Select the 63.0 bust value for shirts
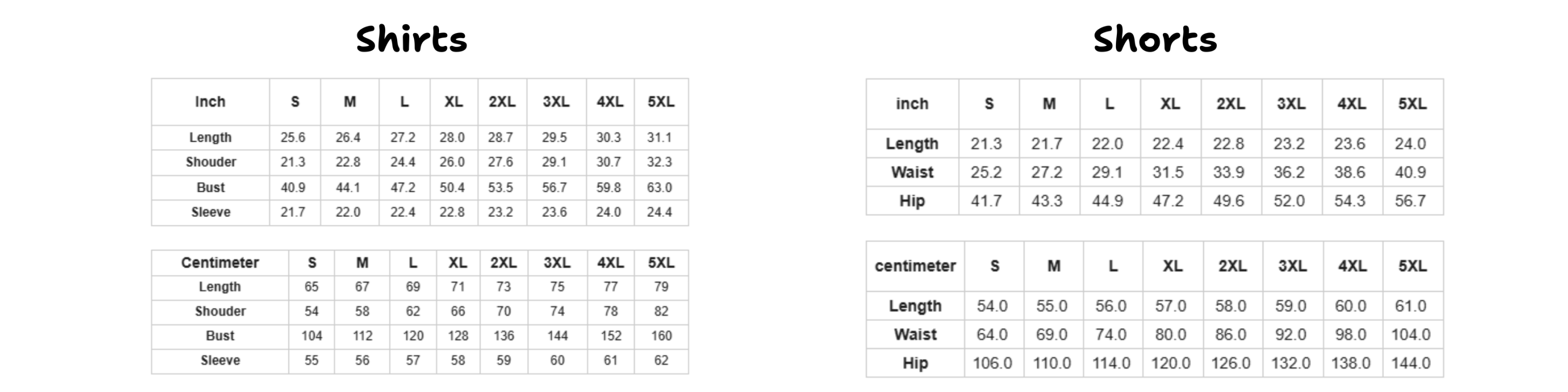Viewport: 1568px width, 392px height. 659,188
